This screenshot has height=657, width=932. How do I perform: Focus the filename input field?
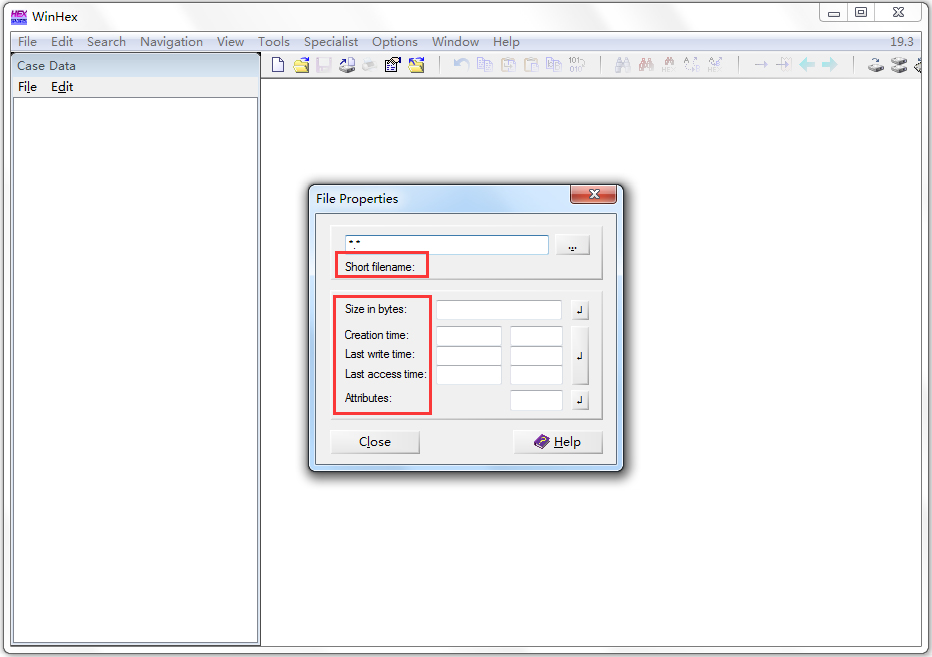(446, 244)
